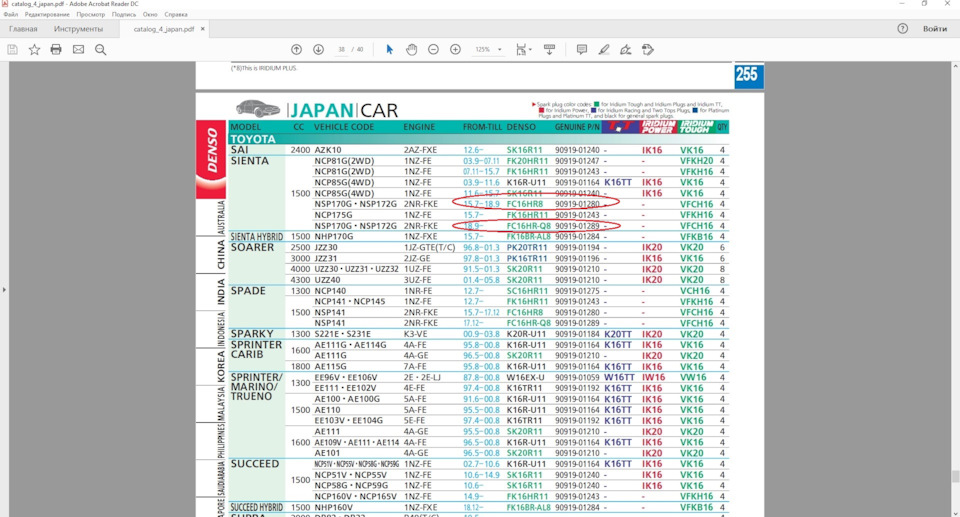Add a sticky note comment
960x517 pixels.
coord(582,49)
